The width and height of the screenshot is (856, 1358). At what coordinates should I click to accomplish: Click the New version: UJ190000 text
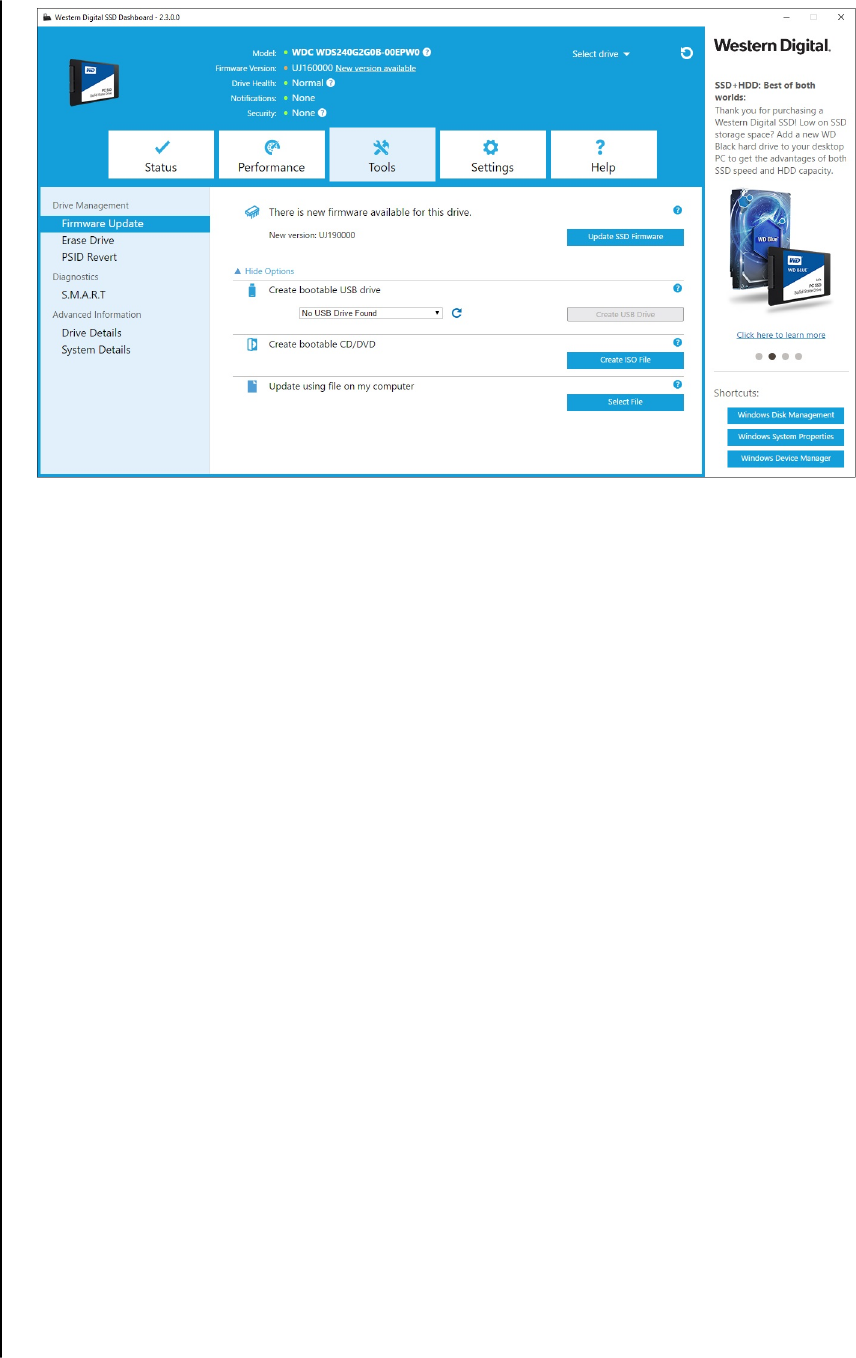pos(312,235)
